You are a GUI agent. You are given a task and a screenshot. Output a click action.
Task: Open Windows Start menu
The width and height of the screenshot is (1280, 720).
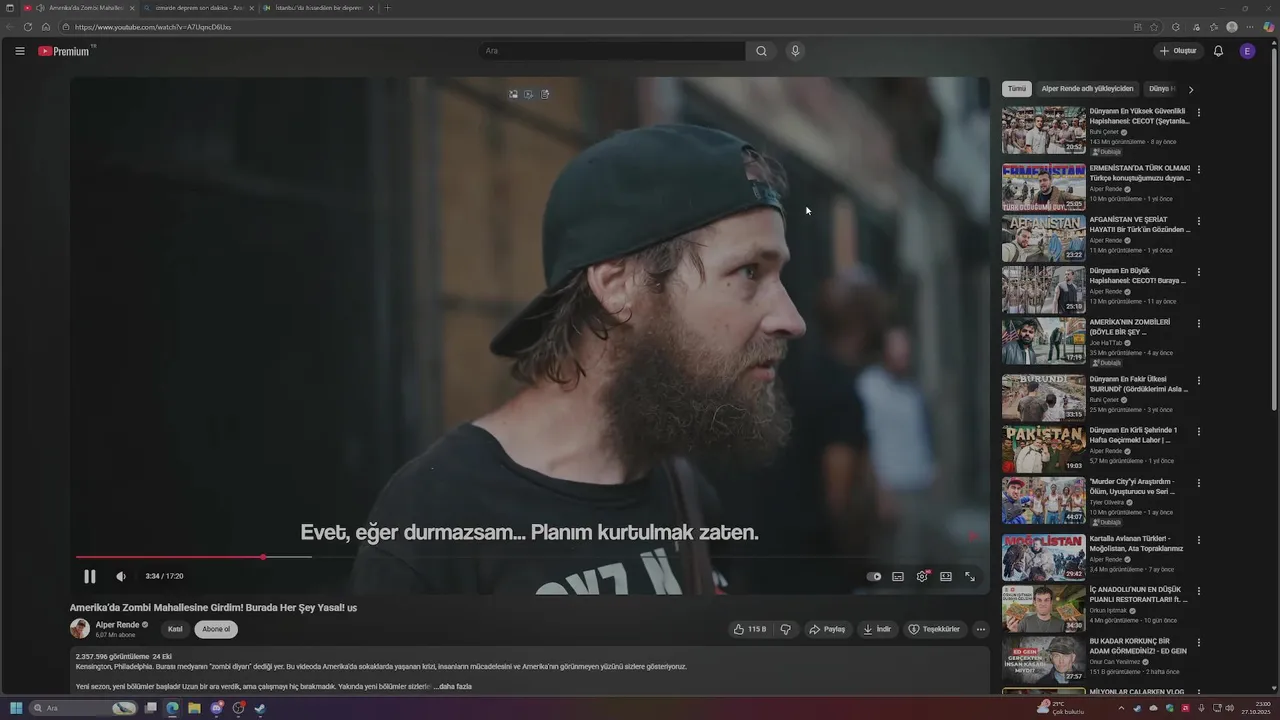(16, 708)
